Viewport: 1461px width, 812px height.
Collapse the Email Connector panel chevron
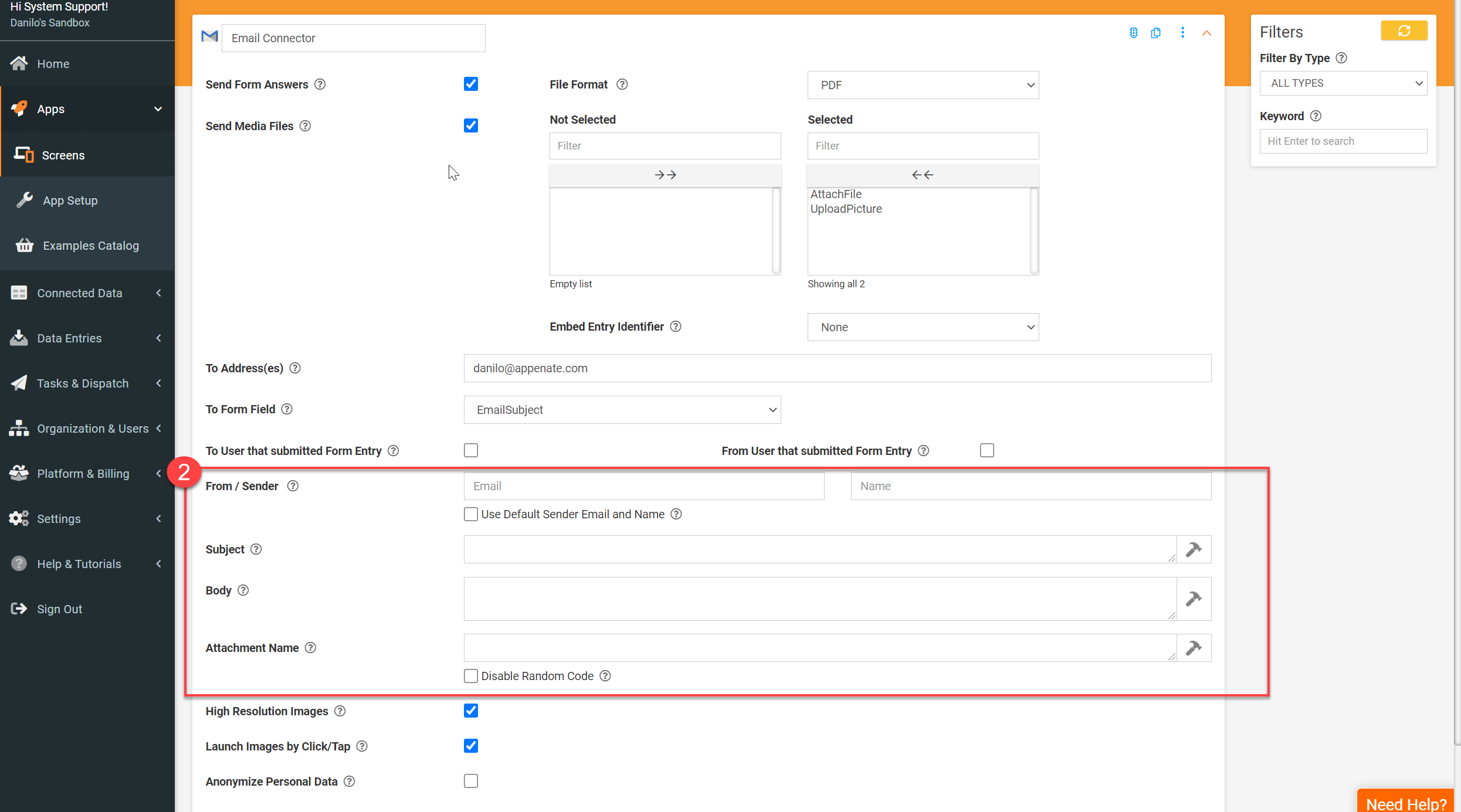1206,33
